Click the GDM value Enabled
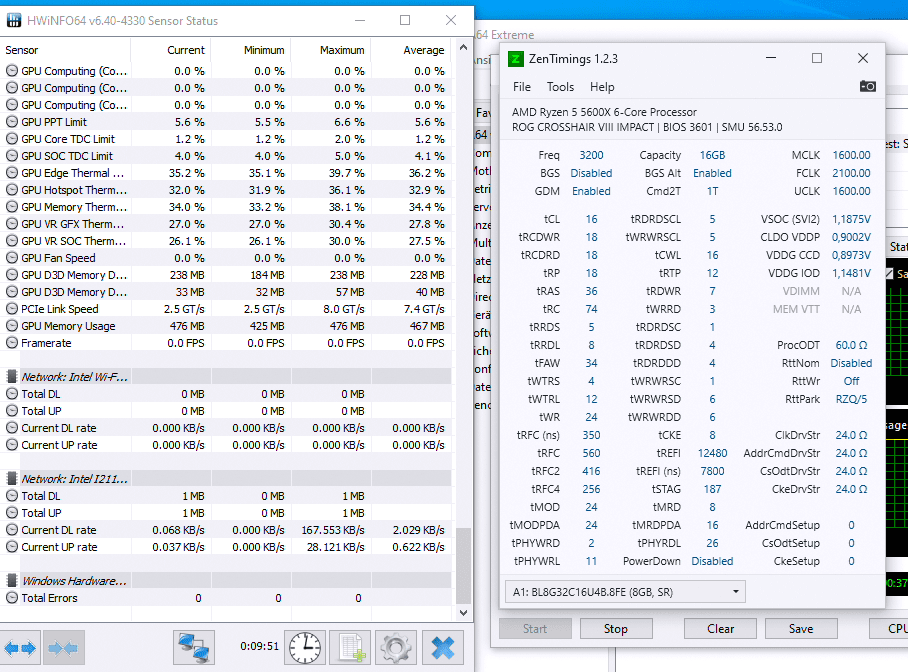 point(591,191)
